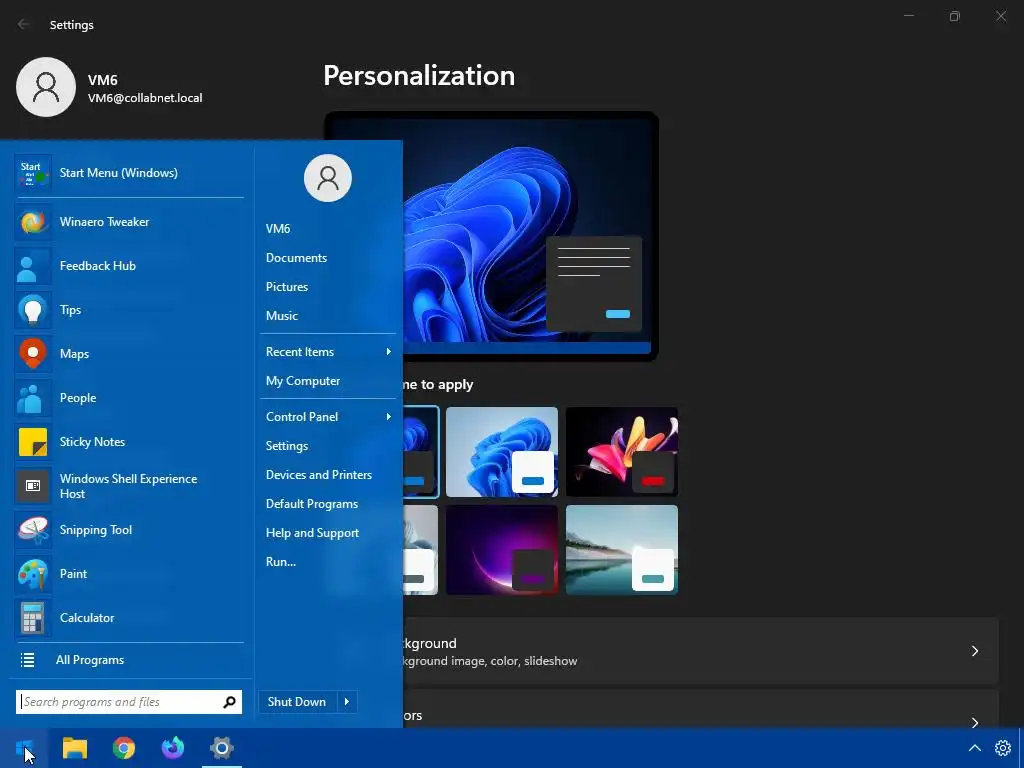Click the Shut Down button

pyautogui.click(x=297, y=702)
